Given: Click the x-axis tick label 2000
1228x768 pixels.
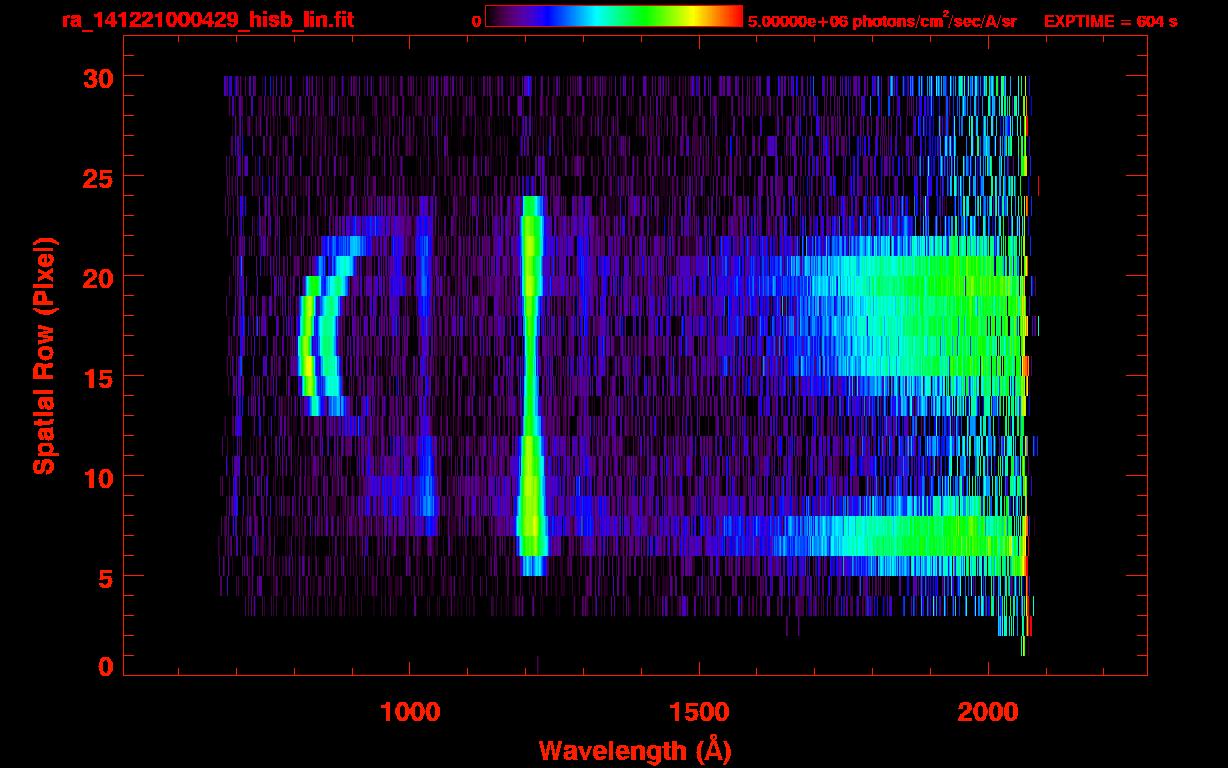Looking at the screenshot, I should coord(988,711).
